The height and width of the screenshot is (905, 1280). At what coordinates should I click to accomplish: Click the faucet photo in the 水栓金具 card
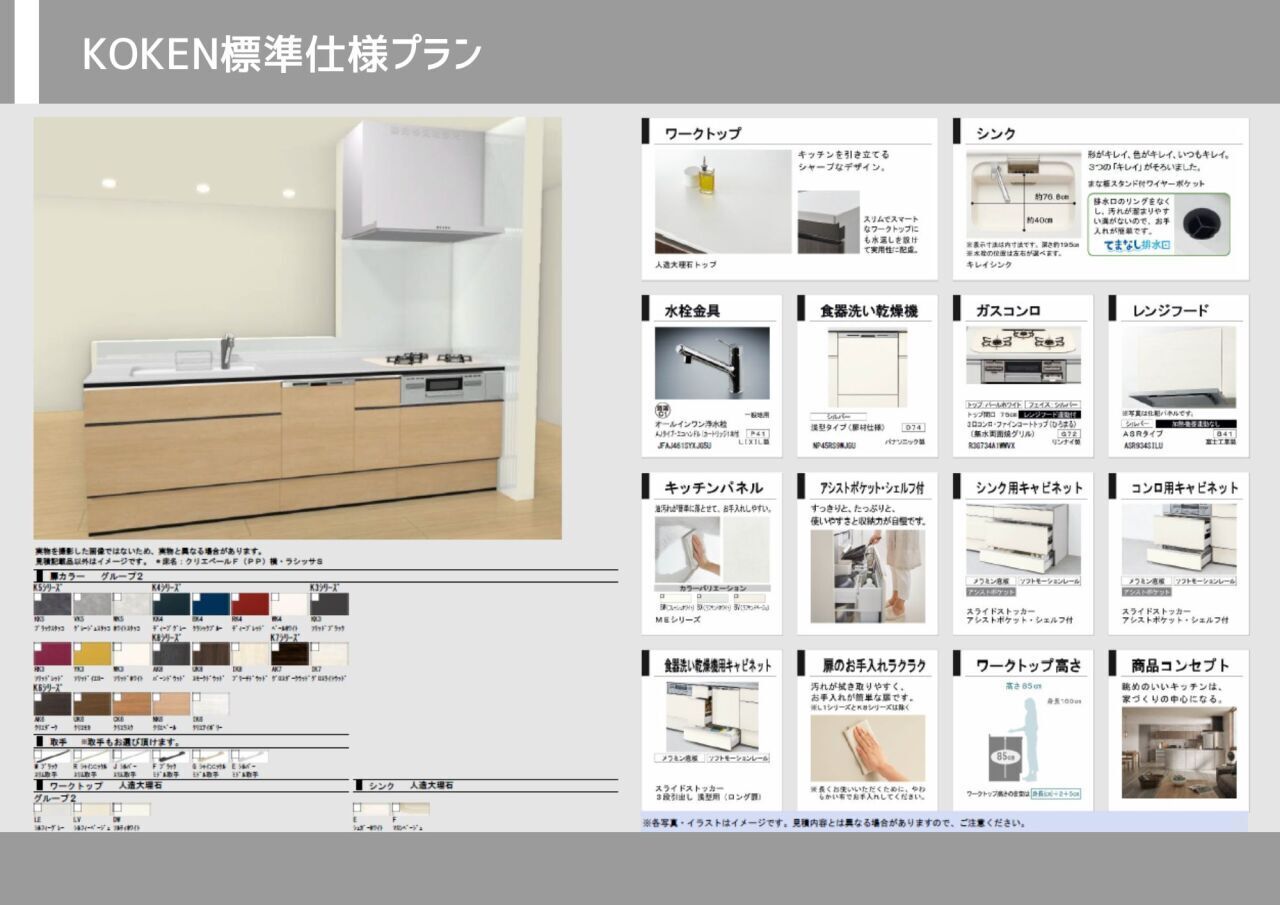[712, 363]
